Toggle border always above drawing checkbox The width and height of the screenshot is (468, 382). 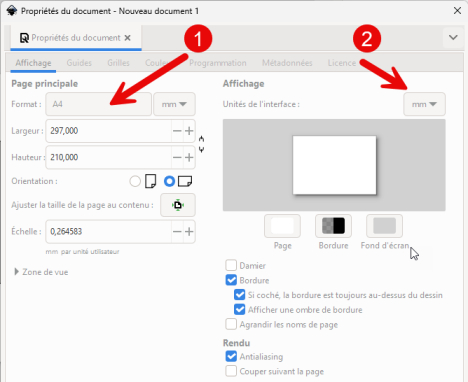coord(239,295)
